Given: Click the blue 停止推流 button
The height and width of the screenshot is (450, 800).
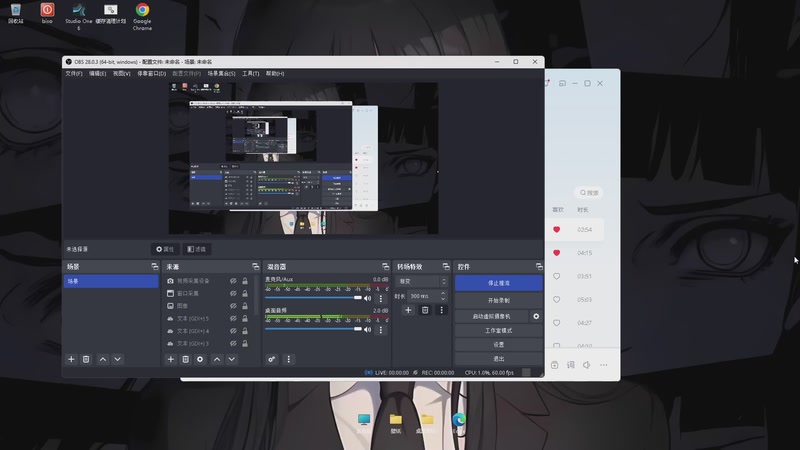Looking at the screenshot, I should point(498,283).
